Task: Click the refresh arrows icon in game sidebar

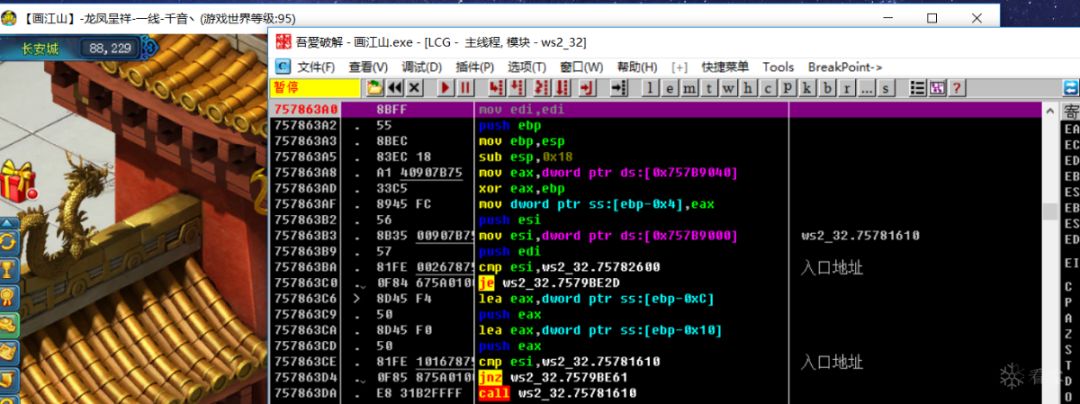Action: click(9, 242)
